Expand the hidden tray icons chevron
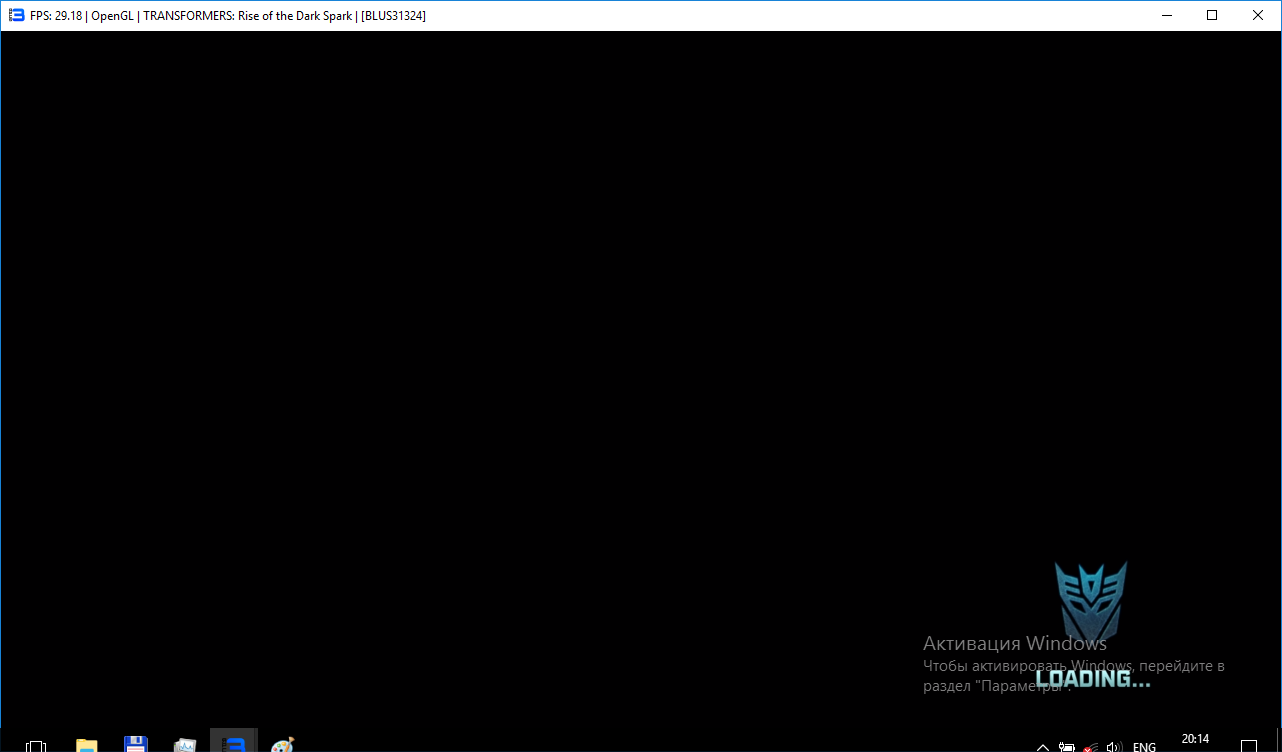 click(1043, 746)
